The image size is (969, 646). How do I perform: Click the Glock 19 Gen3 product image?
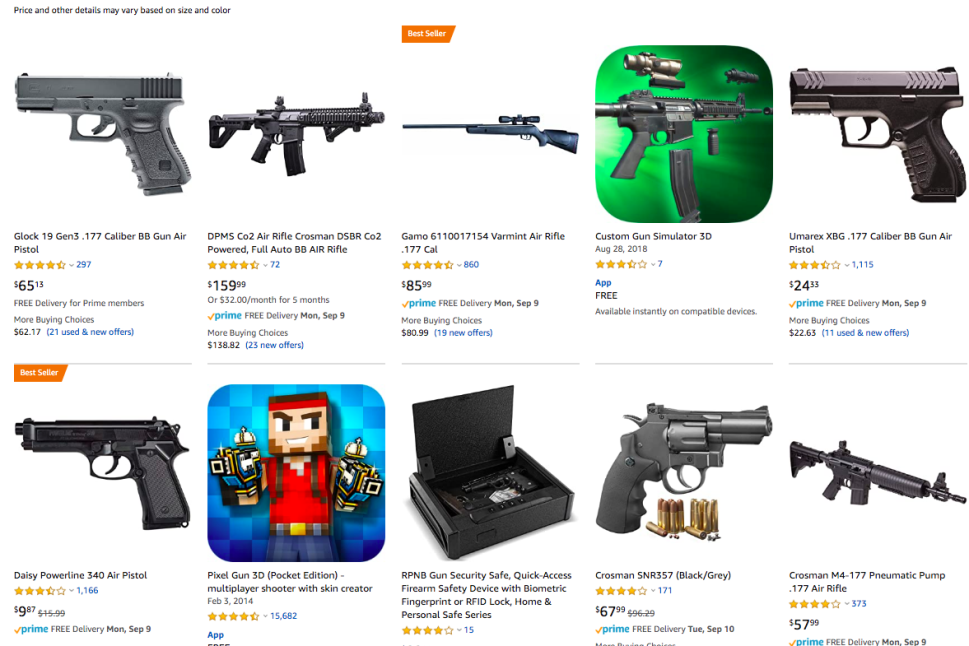(x=103, y=134)
